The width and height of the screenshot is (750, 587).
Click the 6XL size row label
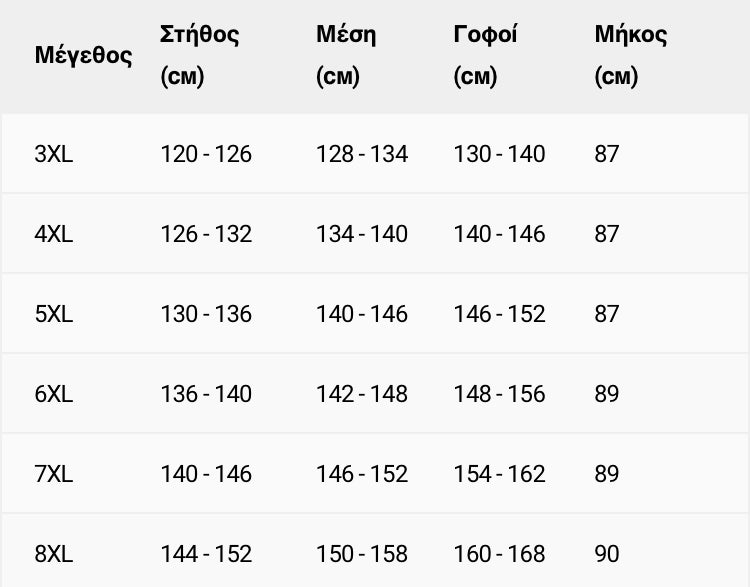click(54, 394)
